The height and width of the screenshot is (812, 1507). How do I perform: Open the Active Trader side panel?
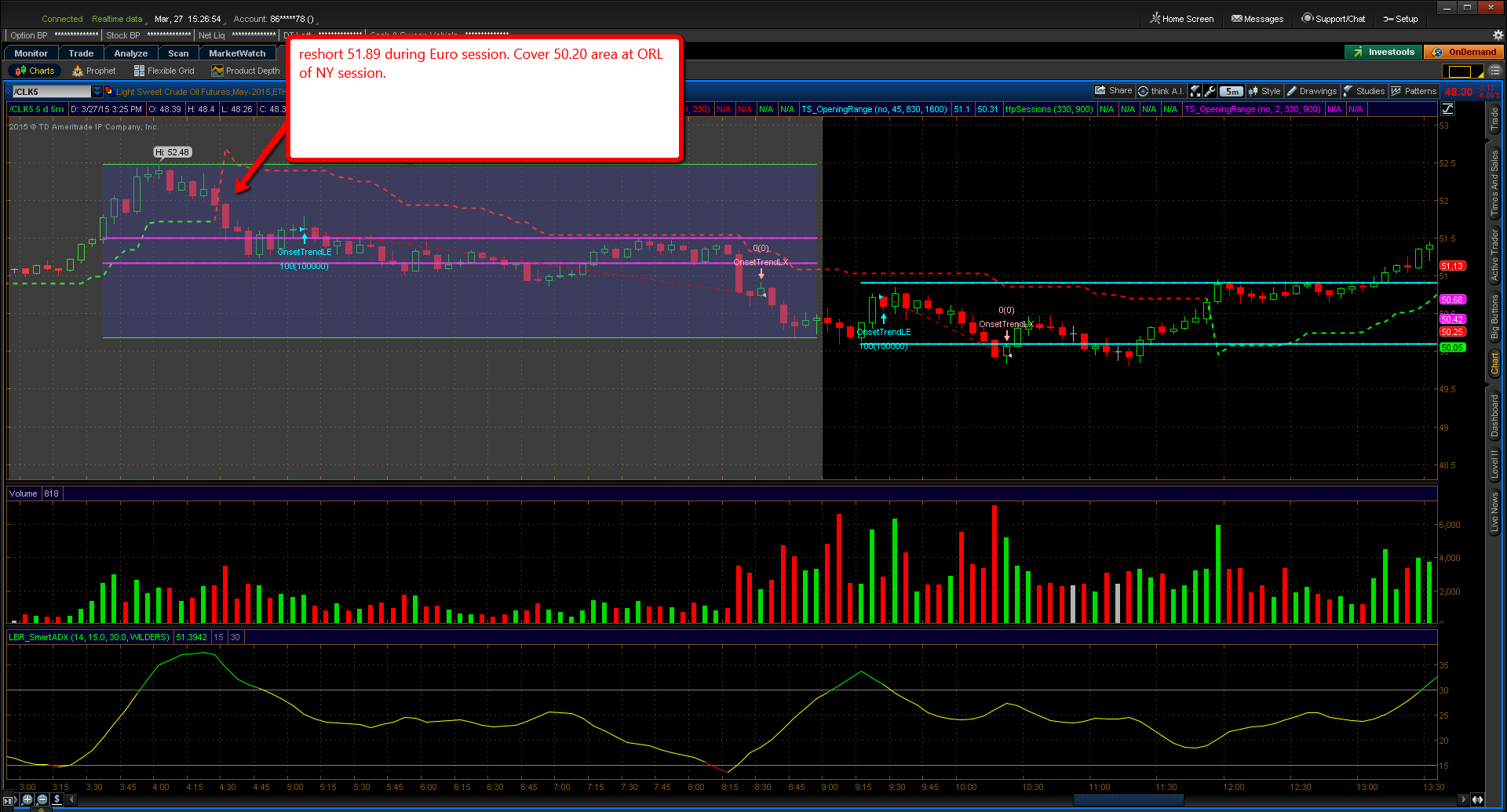(1494, 256)
